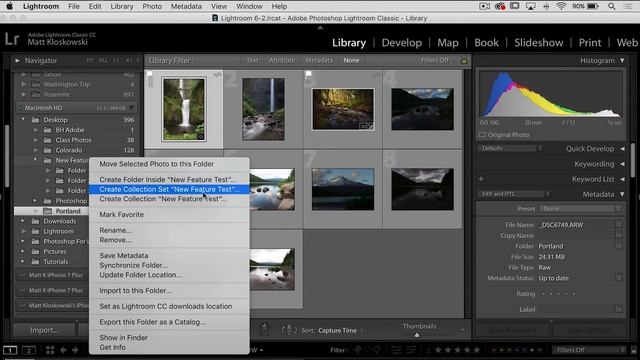Open the Photo menu in menu bar
640x360 pixels.
152,6
